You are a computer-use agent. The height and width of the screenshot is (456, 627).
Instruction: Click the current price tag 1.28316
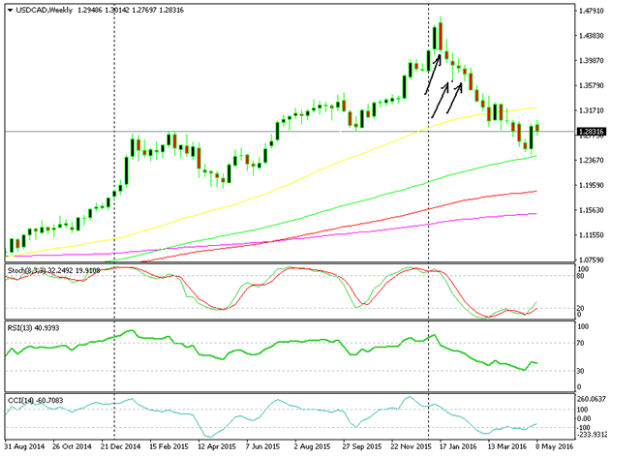click(592, 132)
